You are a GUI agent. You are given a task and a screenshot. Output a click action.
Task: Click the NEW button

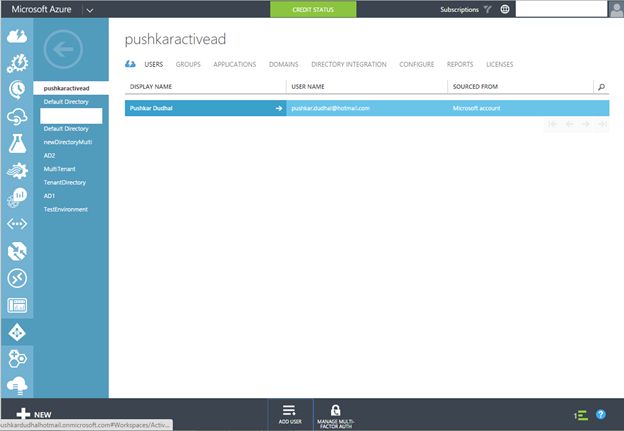coord(34,414)
